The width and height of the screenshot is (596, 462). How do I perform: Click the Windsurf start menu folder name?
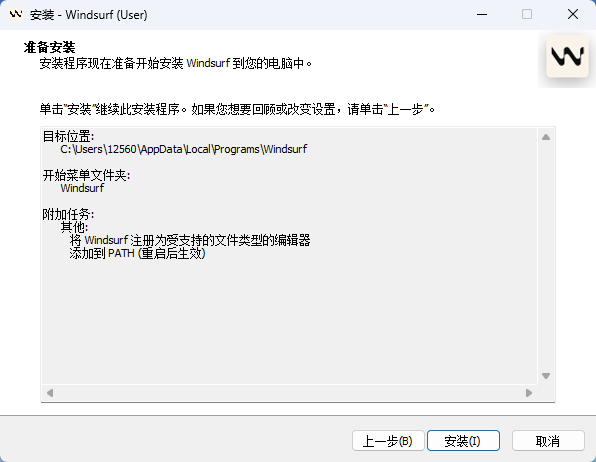tap(82, 188)
